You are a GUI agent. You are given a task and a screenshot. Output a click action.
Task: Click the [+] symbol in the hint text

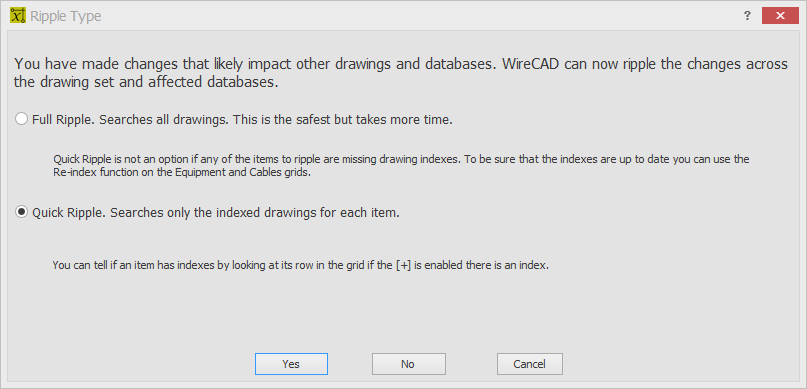tap(406, 266)
